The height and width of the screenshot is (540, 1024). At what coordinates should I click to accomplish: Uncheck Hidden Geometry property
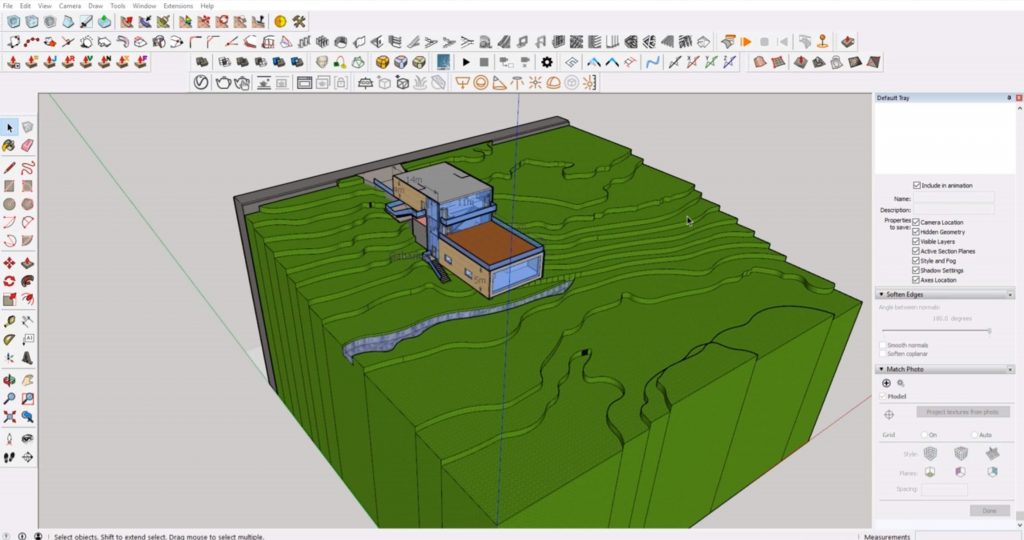coord(916,232)
